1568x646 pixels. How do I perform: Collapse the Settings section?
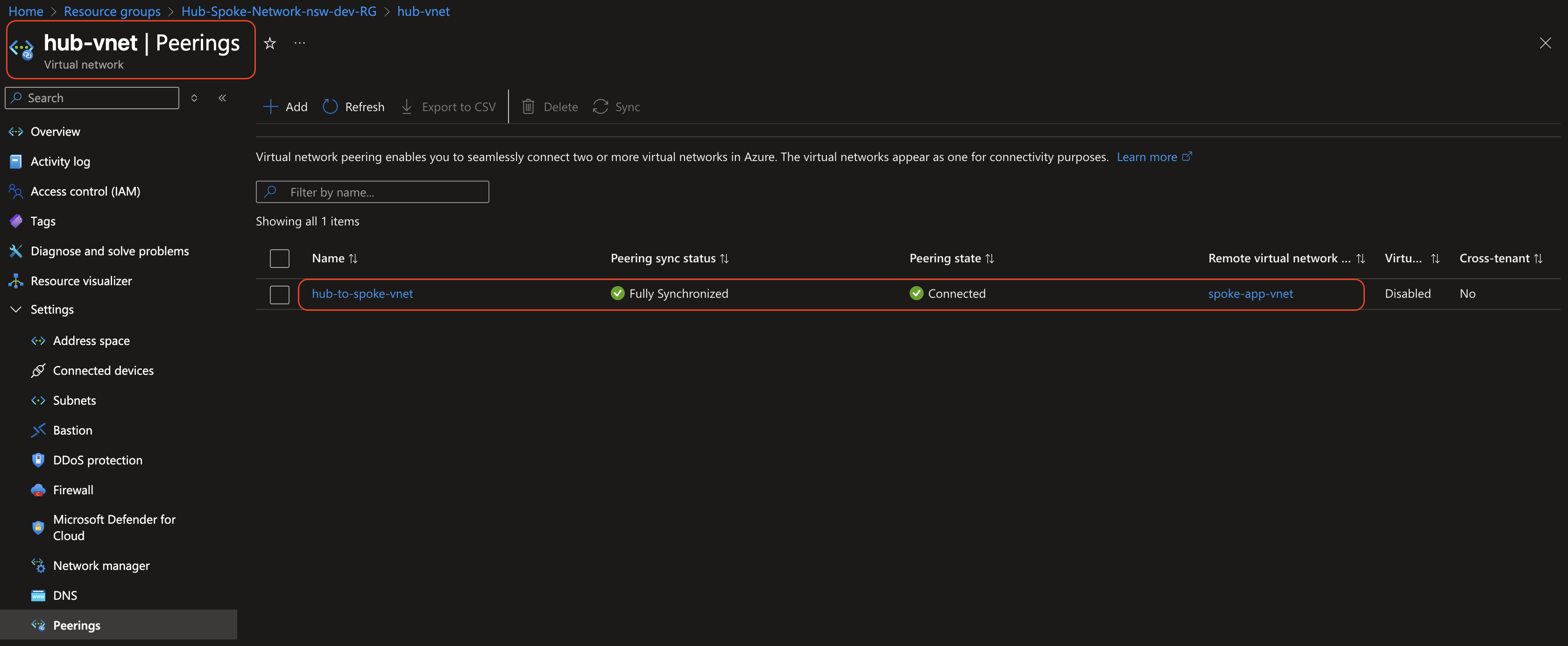pos(15,309)
